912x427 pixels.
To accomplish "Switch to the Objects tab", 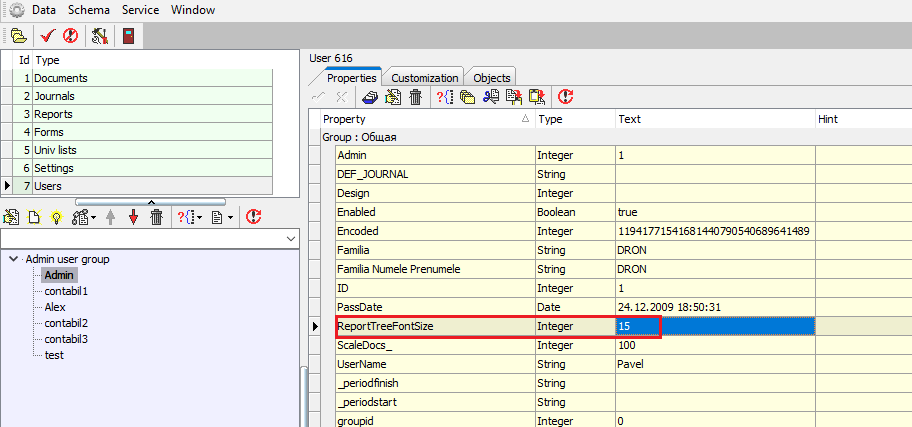I will [491, 78].
